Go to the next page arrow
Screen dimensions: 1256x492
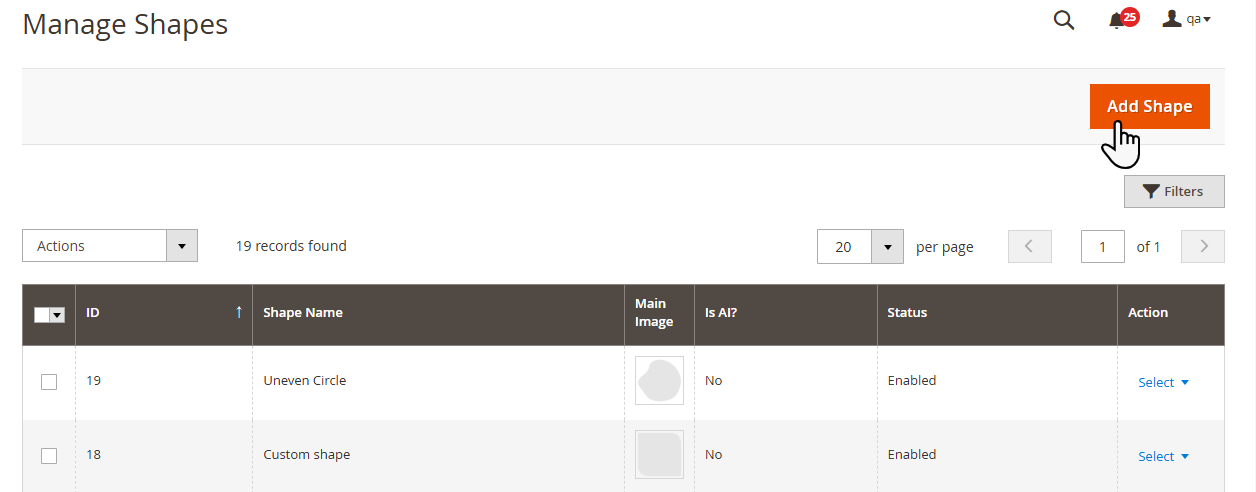coord(1203,246)
